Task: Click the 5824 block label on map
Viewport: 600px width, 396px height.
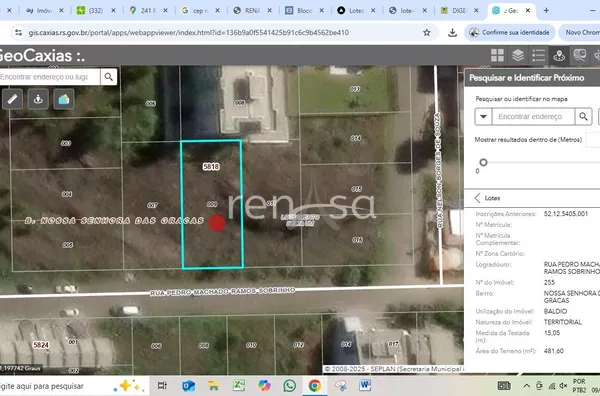Action: 41,345
